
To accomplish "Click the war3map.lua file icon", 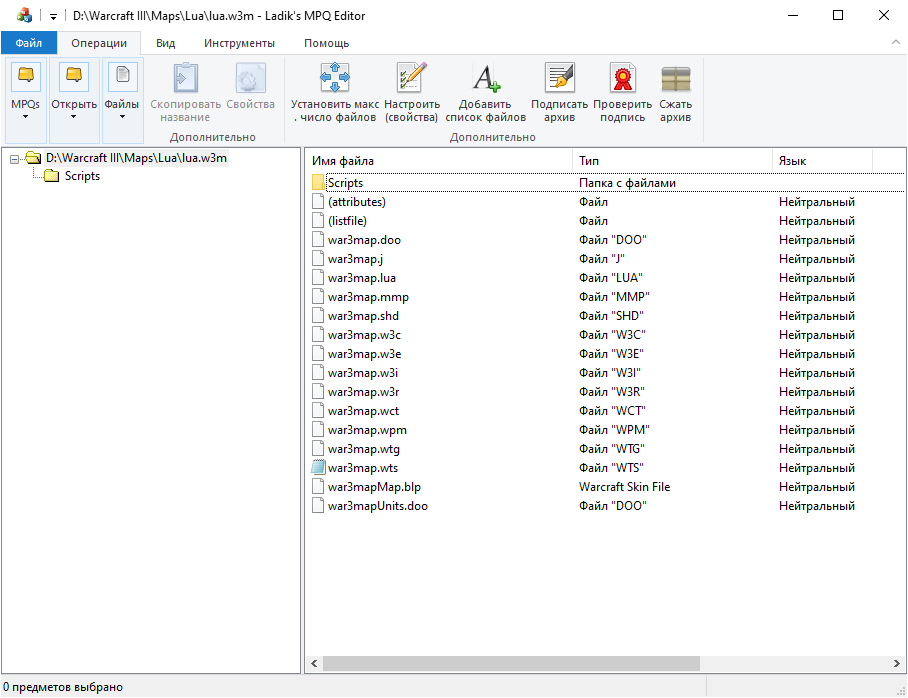I will pos(318,277).
